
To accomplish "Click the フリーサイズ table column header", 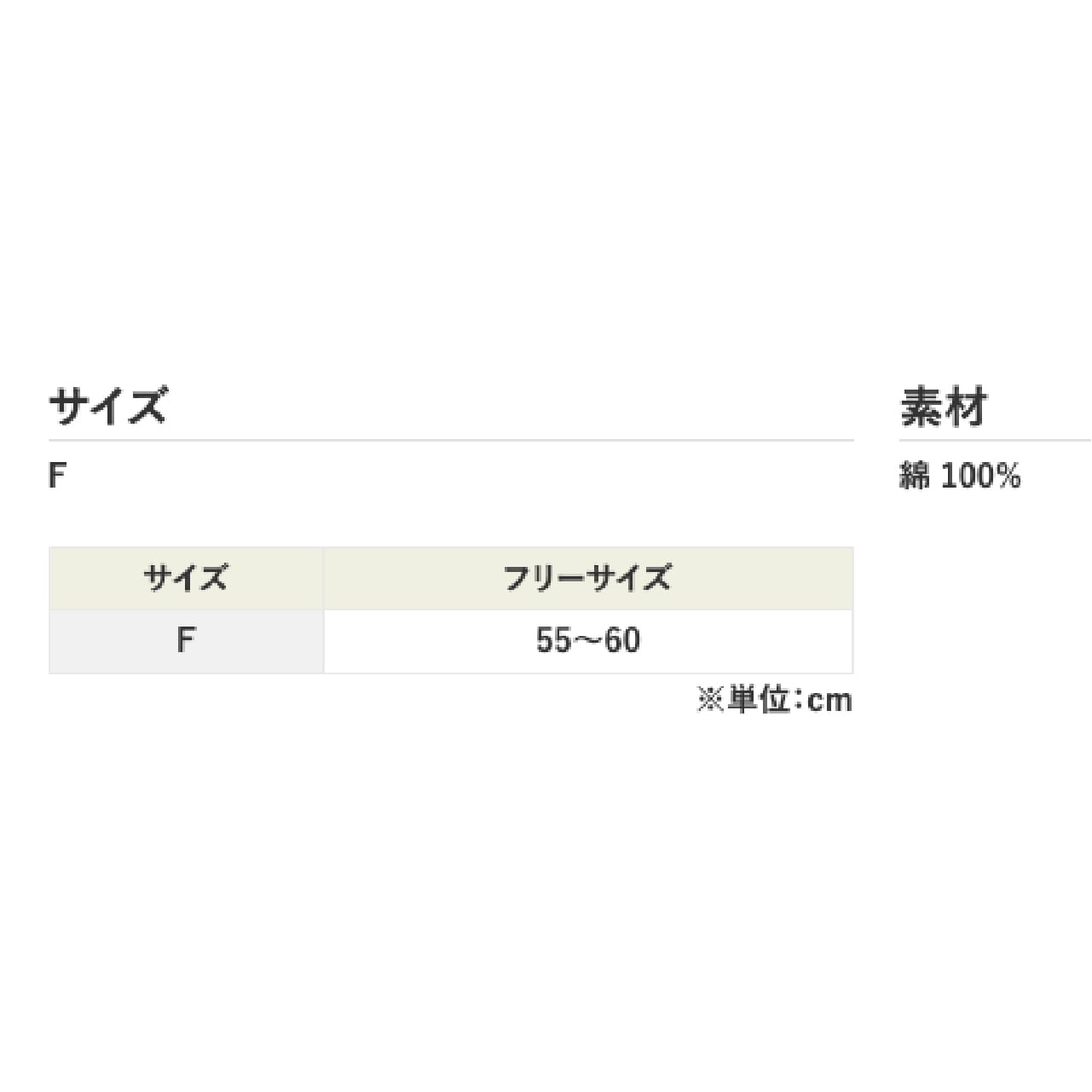I will click(587, 579).
